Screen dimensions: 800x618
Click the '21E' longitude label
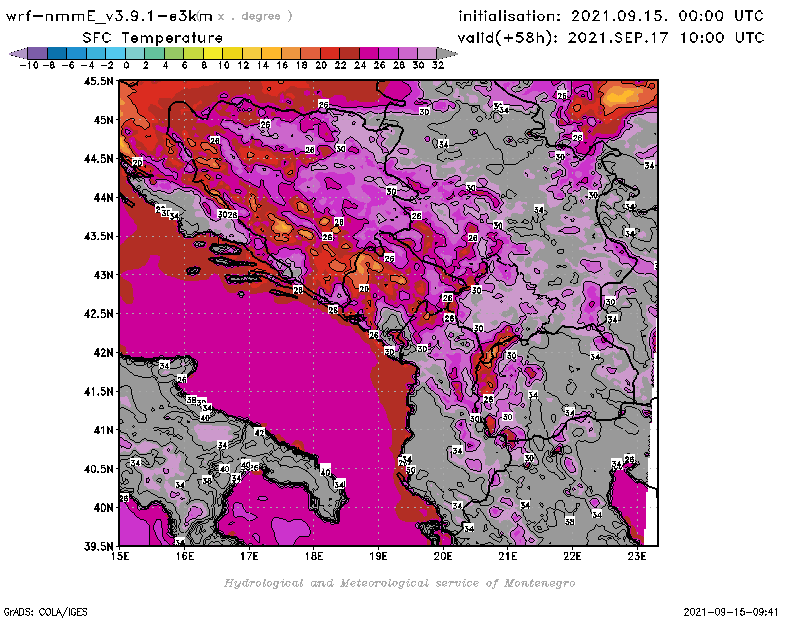[x=508, y=556]
